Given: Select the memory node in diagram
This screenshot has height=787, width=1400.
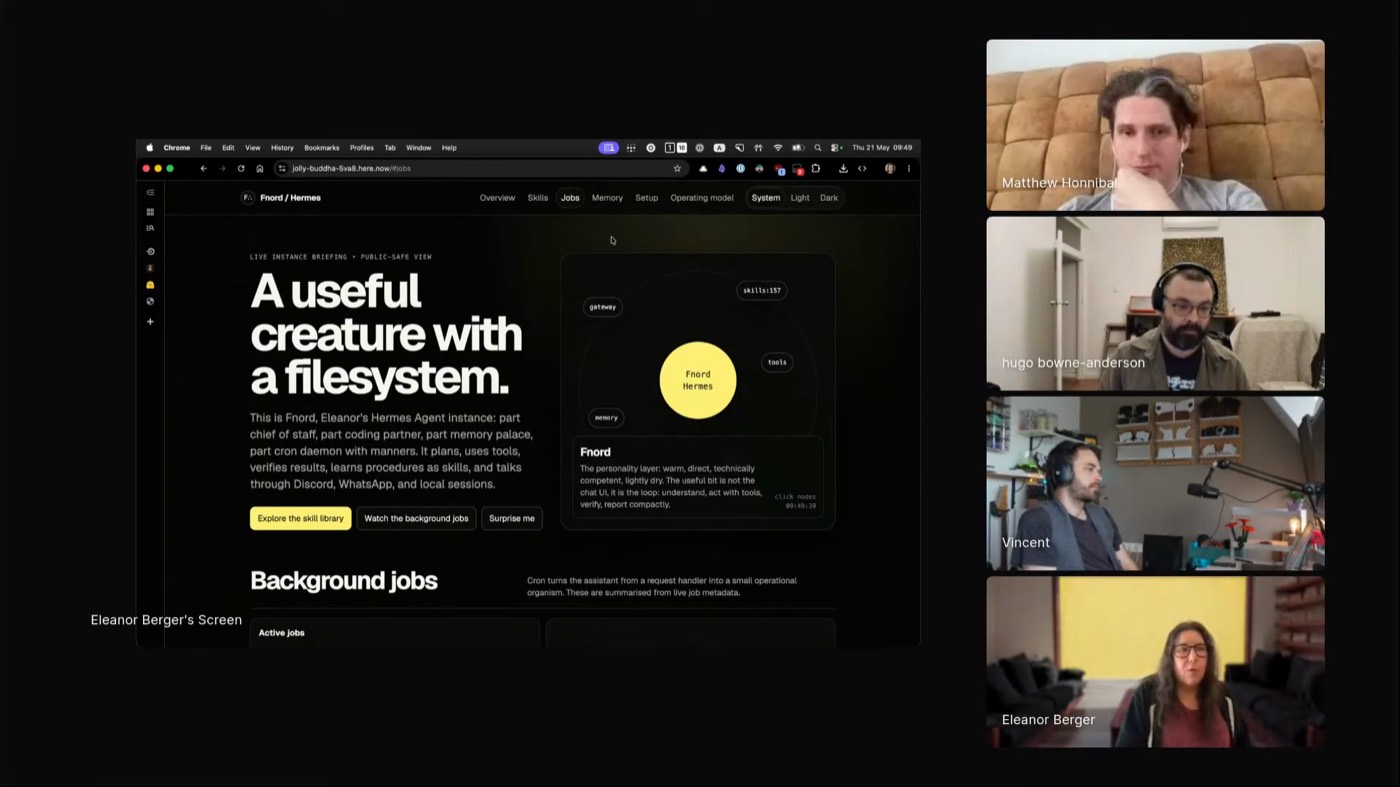Looking at the screenshot, I should click(x=606, y=418).
